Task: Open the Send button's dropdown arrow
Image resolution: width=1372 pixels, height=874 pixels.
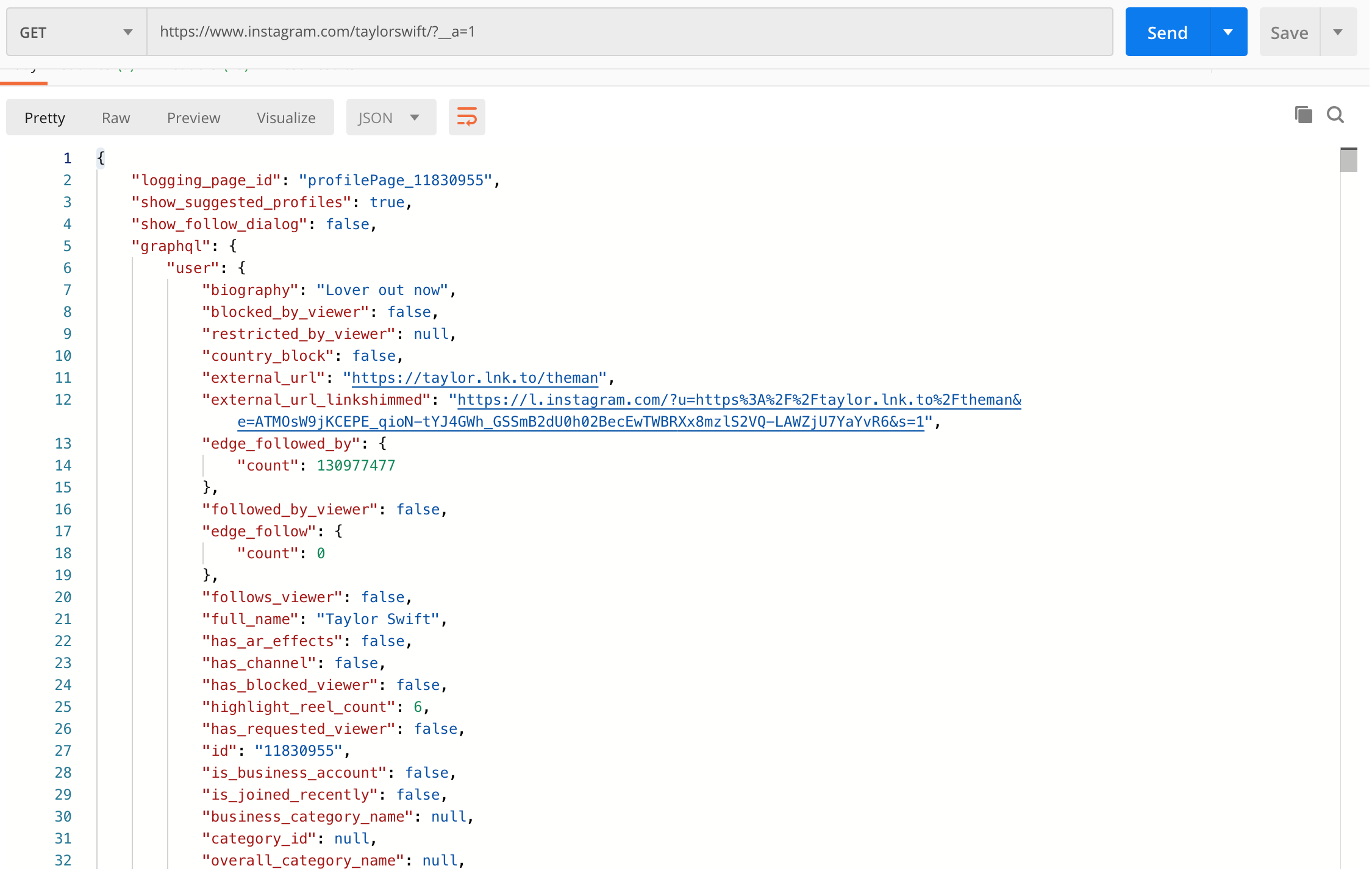Action: coord(1227,32)
